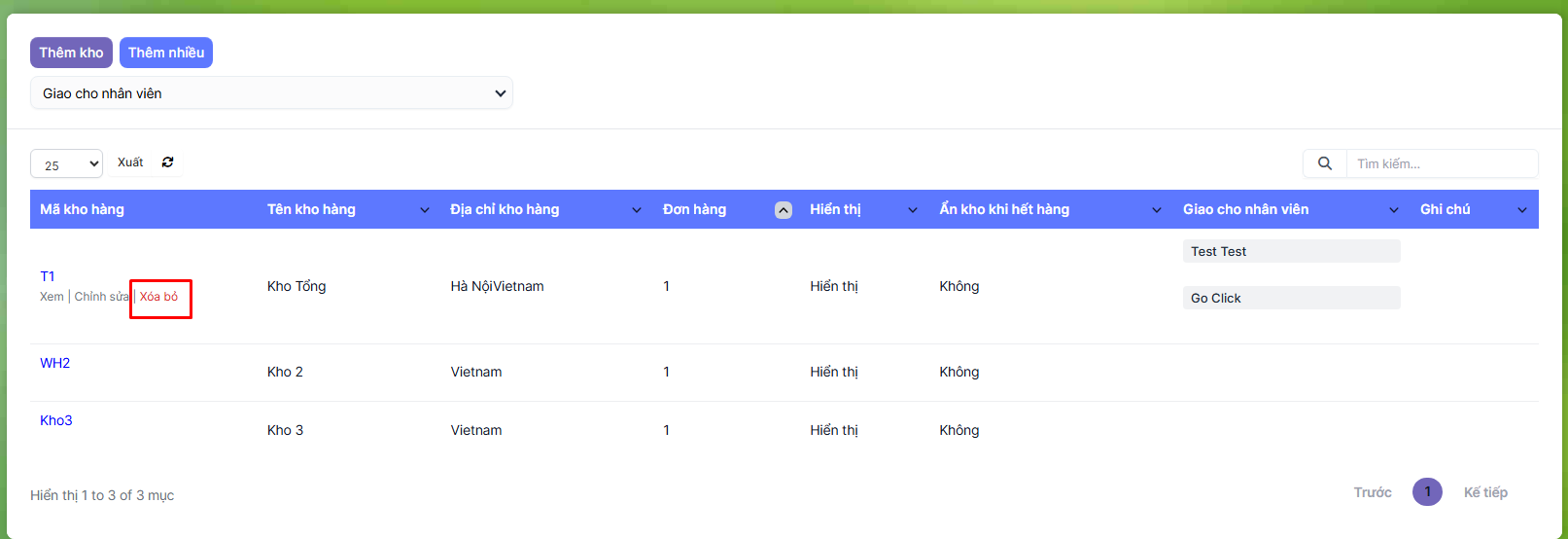Click the search magnifier icon

[x=1324, y=163]
